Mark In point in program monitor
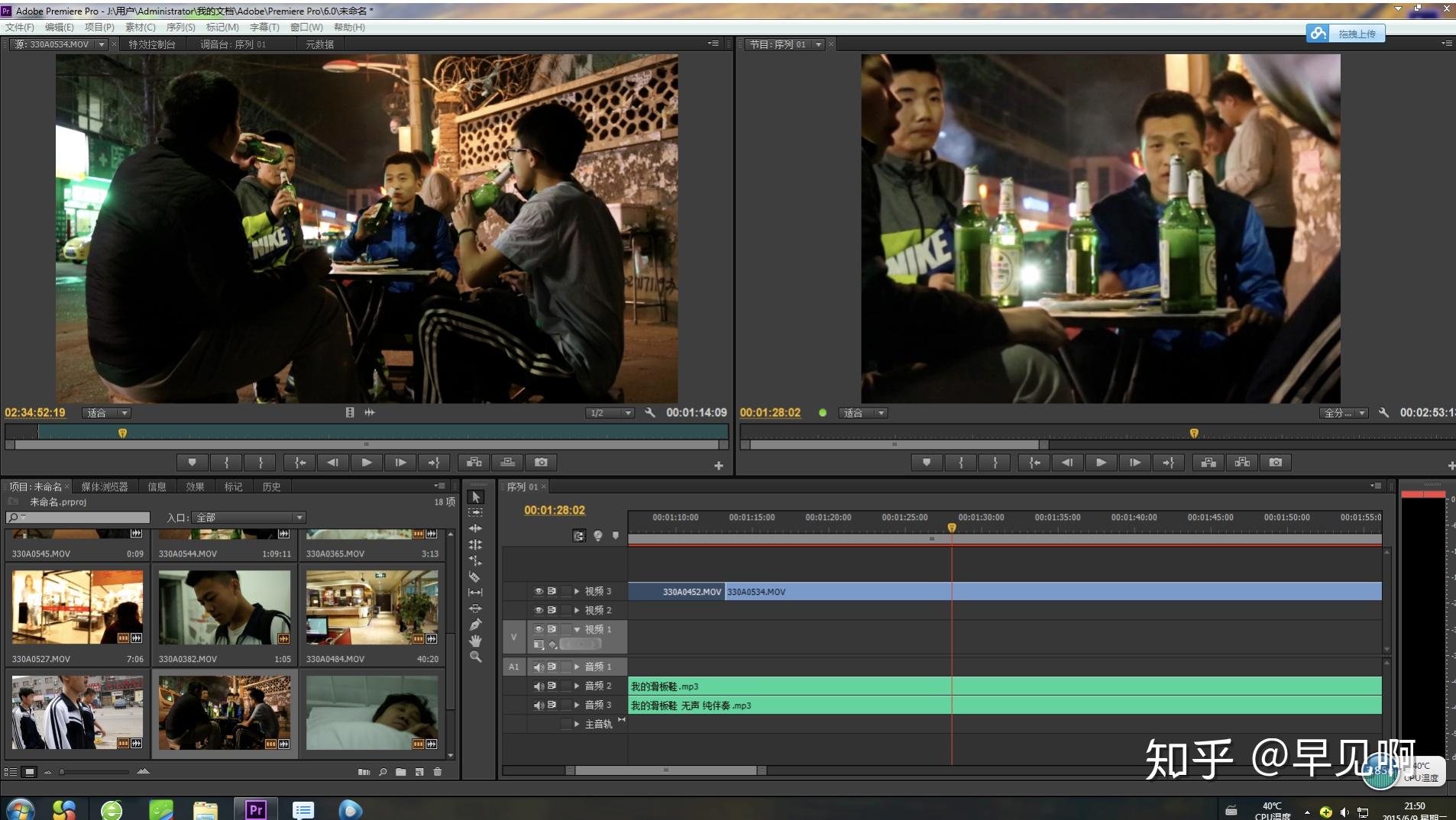Screen dimensions: 1456x820 click(x=961, y=463)
